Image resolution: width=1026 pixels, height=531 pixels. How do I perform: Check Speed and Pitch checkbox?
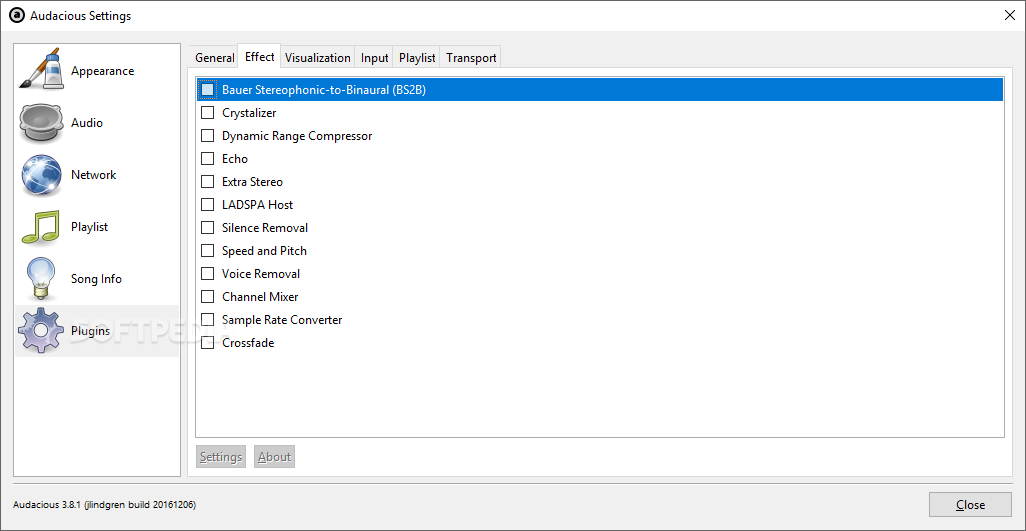click(207, 250)
